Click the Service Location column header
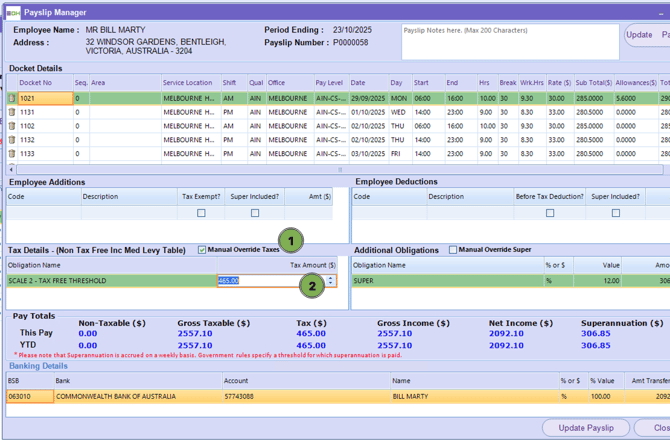 (x=188, y=83)
